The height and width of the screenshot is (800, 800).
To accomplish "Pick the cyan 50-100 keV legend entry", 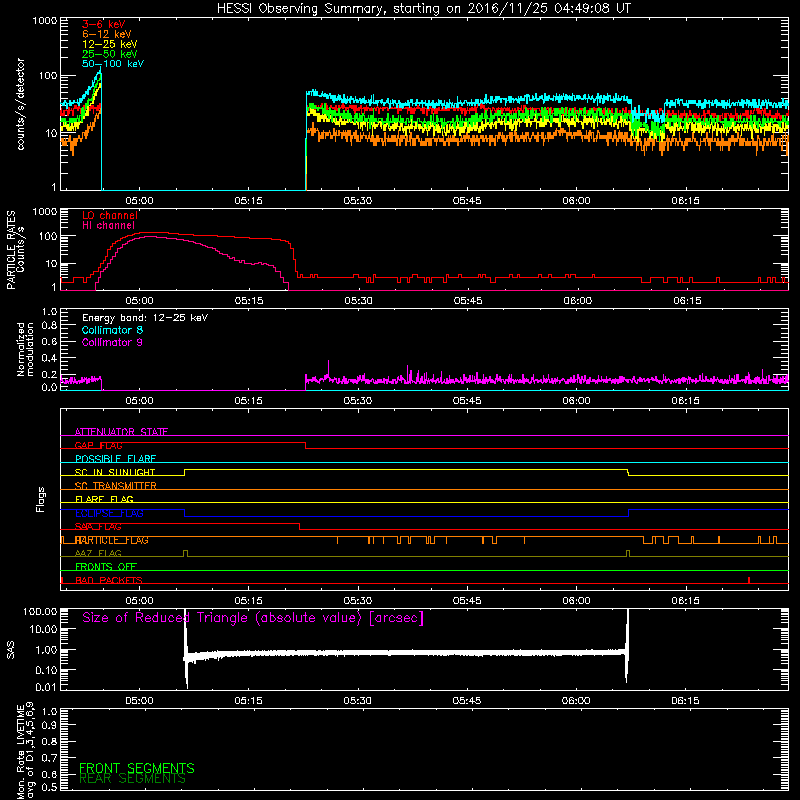I will click(x=113, y=64).
